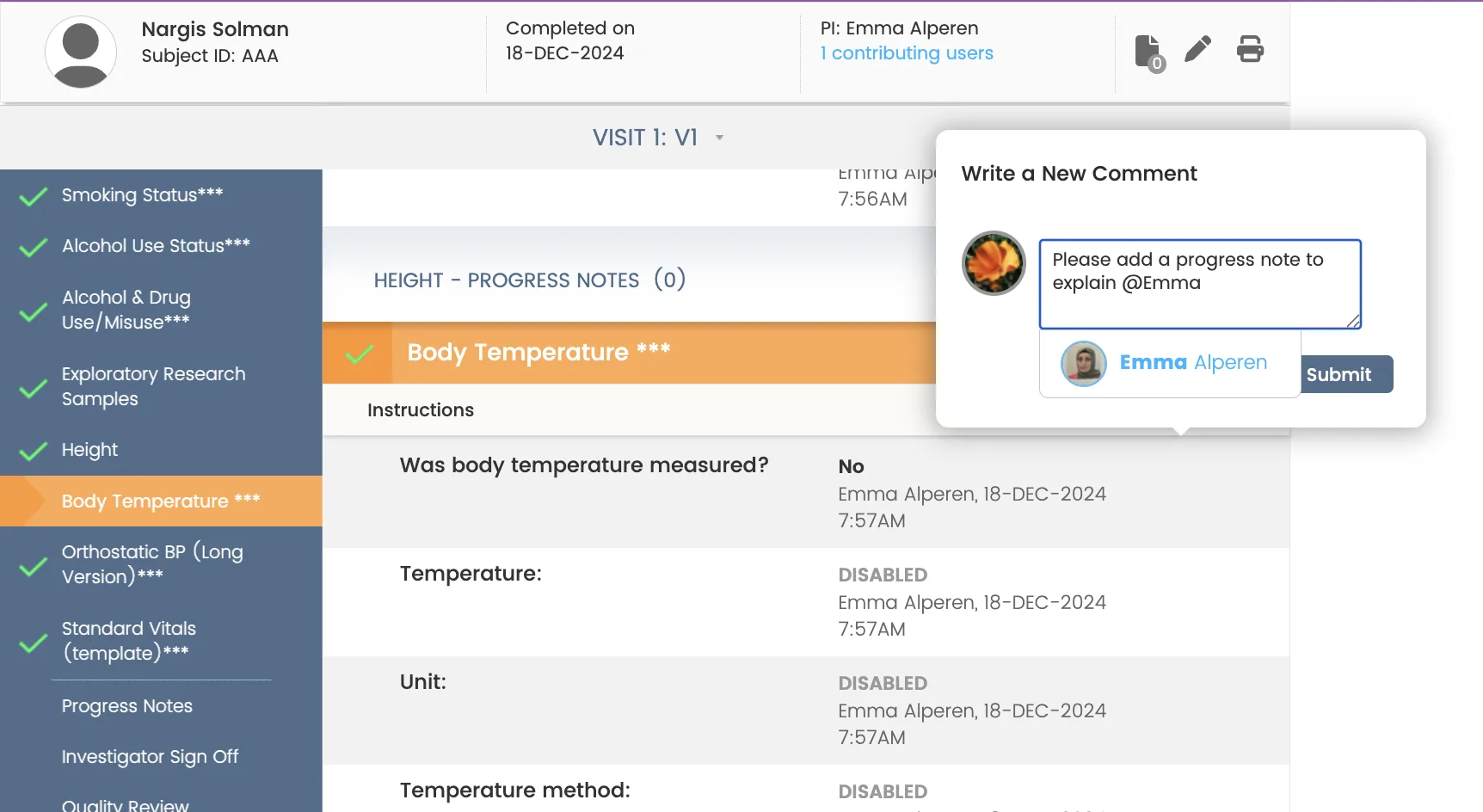Click the Nargis Solman subject name
The width and height of the screenshot is (1483, 812).
(x=215, y=29)
